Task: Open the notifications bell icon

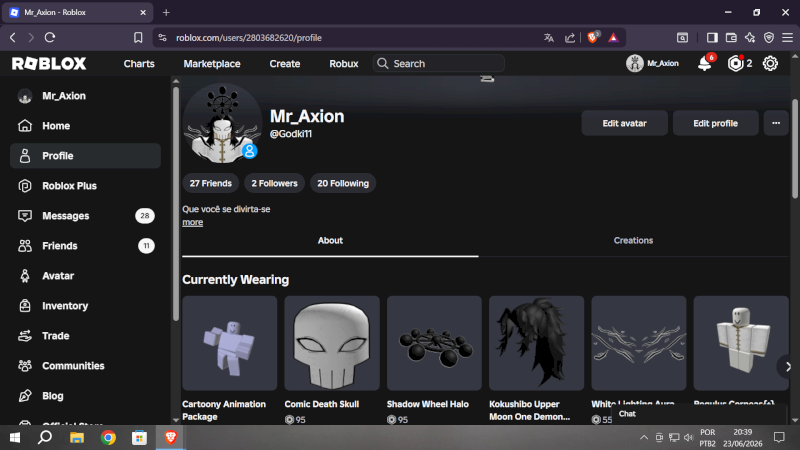Action: click(705, 64)
